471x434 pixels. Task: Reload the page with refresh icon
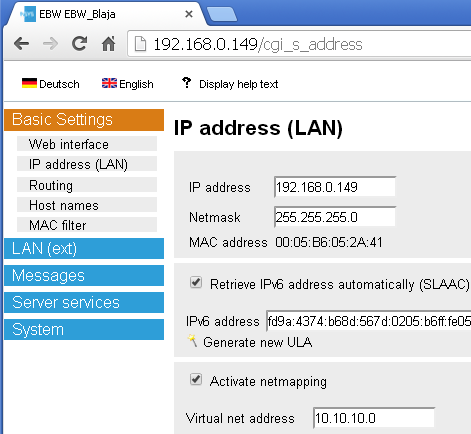pos(80,43)
